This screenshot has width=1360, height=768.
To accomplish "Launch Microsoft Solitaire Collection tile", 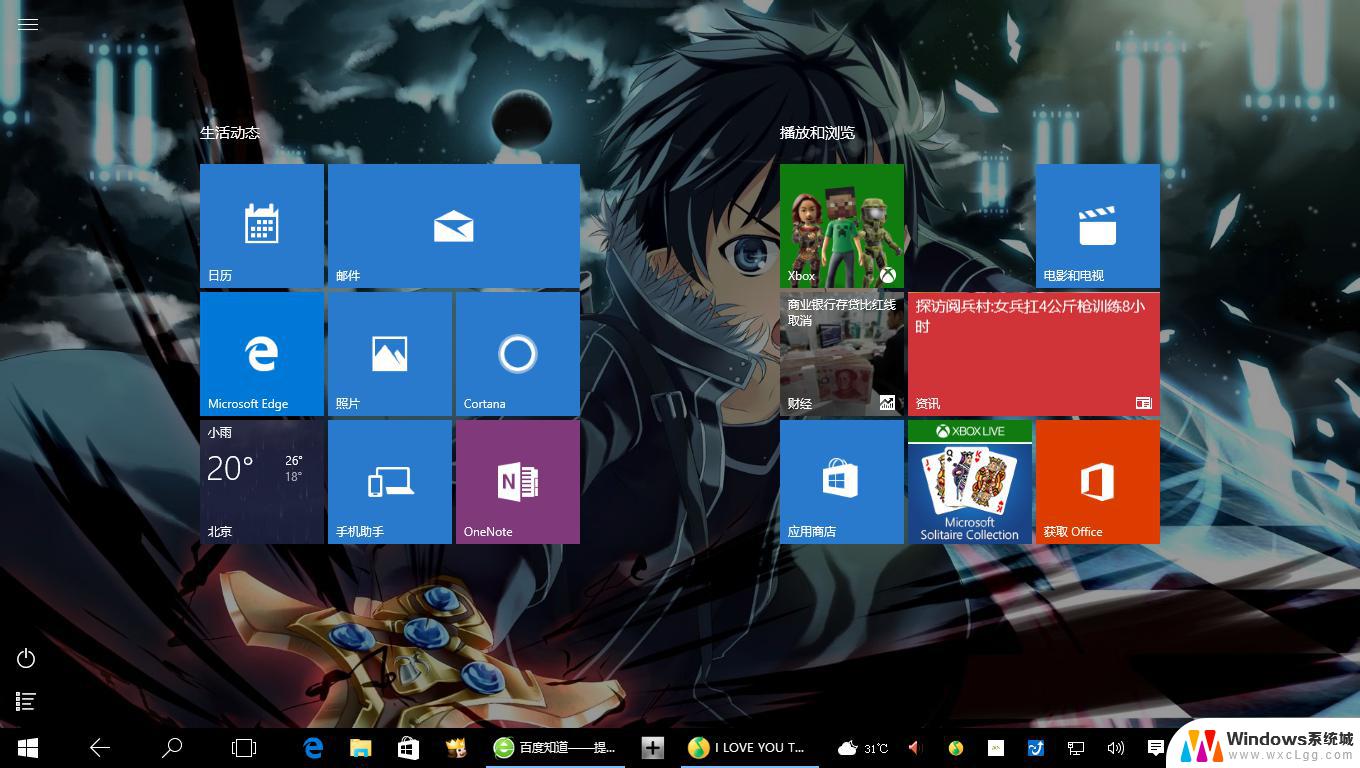I will (970, 482).
